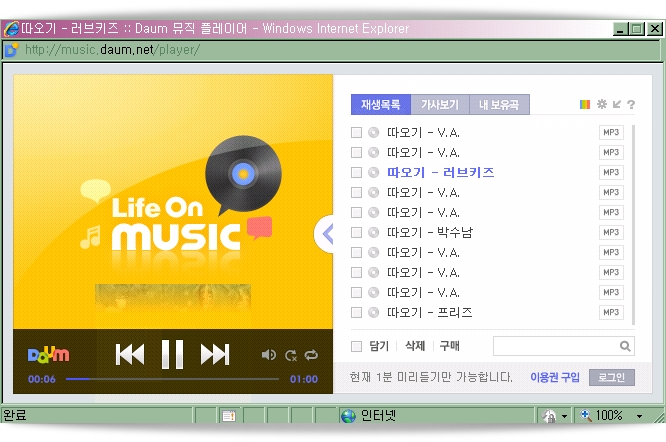Viewport: 666px width, 442px height.
Task: Open the 내 보유곡 tab
Action: pos(500,104)
